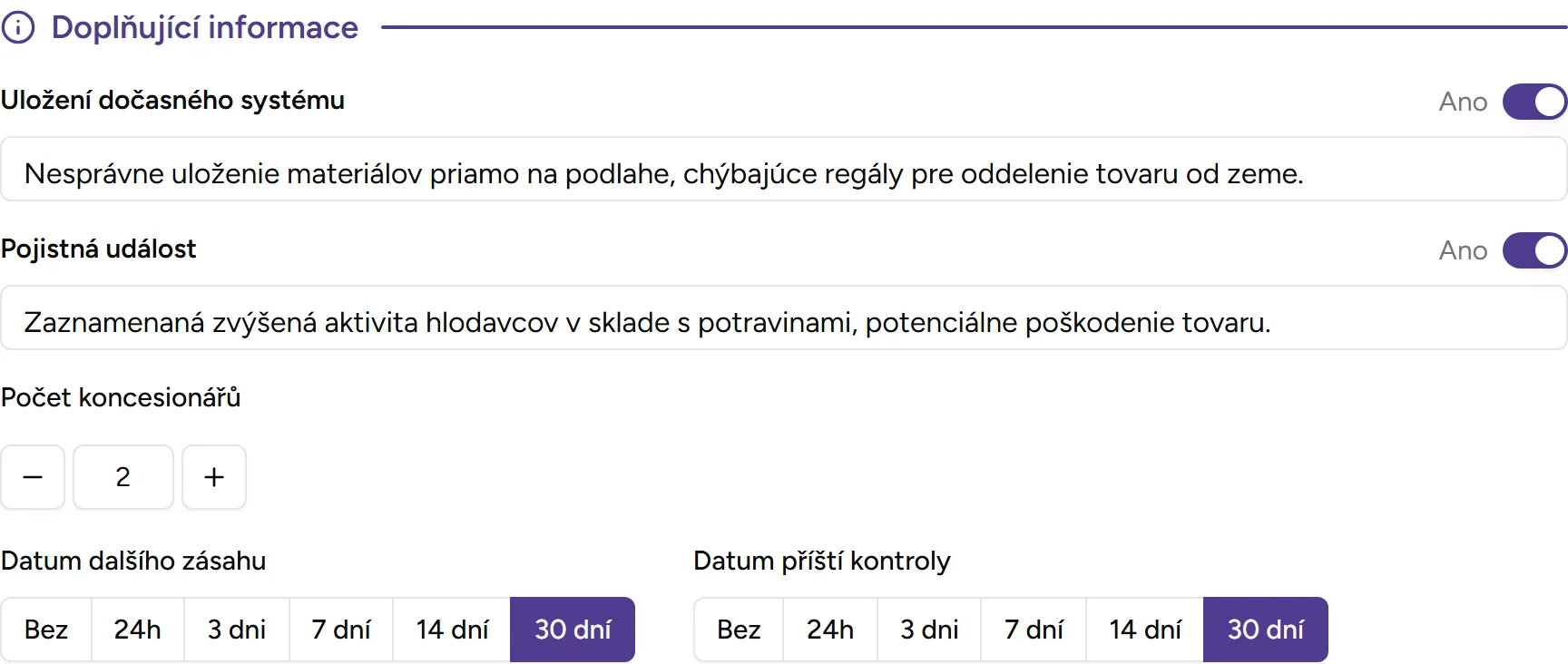Choose 24h under Datum dalšího zásahu
This screenshot has width=1568, height=664.
[138, 630]
